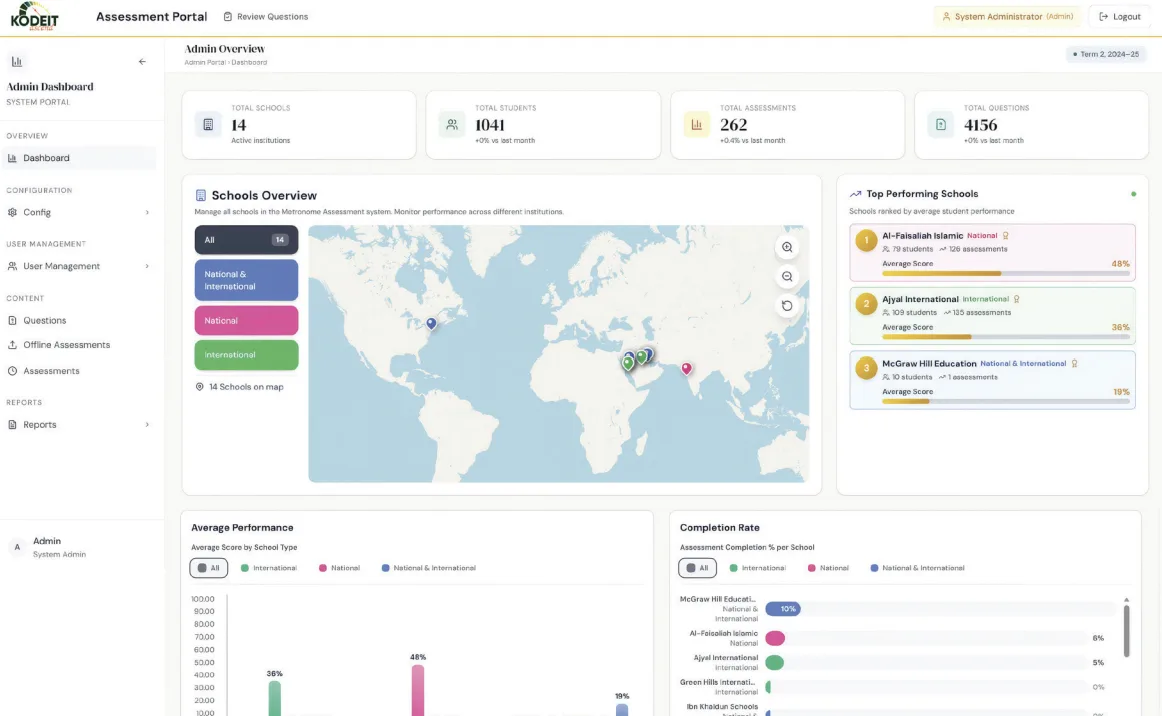The width and height of the screenshot is (1162, 716).
Task: Click the blue map pin in North America
Action: pyautogui.click(x=431, y=323)
